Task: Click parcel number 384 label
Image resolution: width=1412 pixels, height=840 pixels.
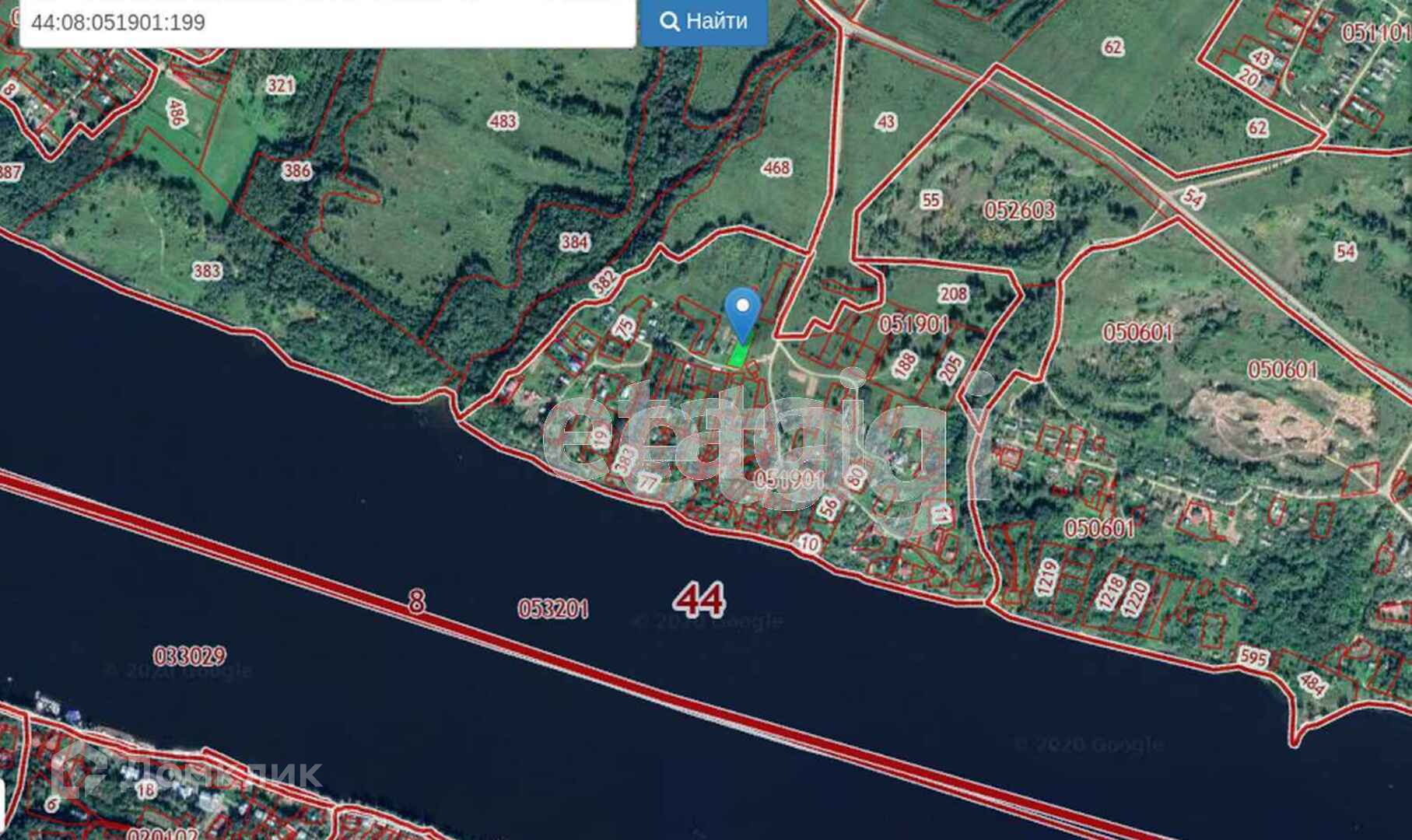Action: point(574,242)
